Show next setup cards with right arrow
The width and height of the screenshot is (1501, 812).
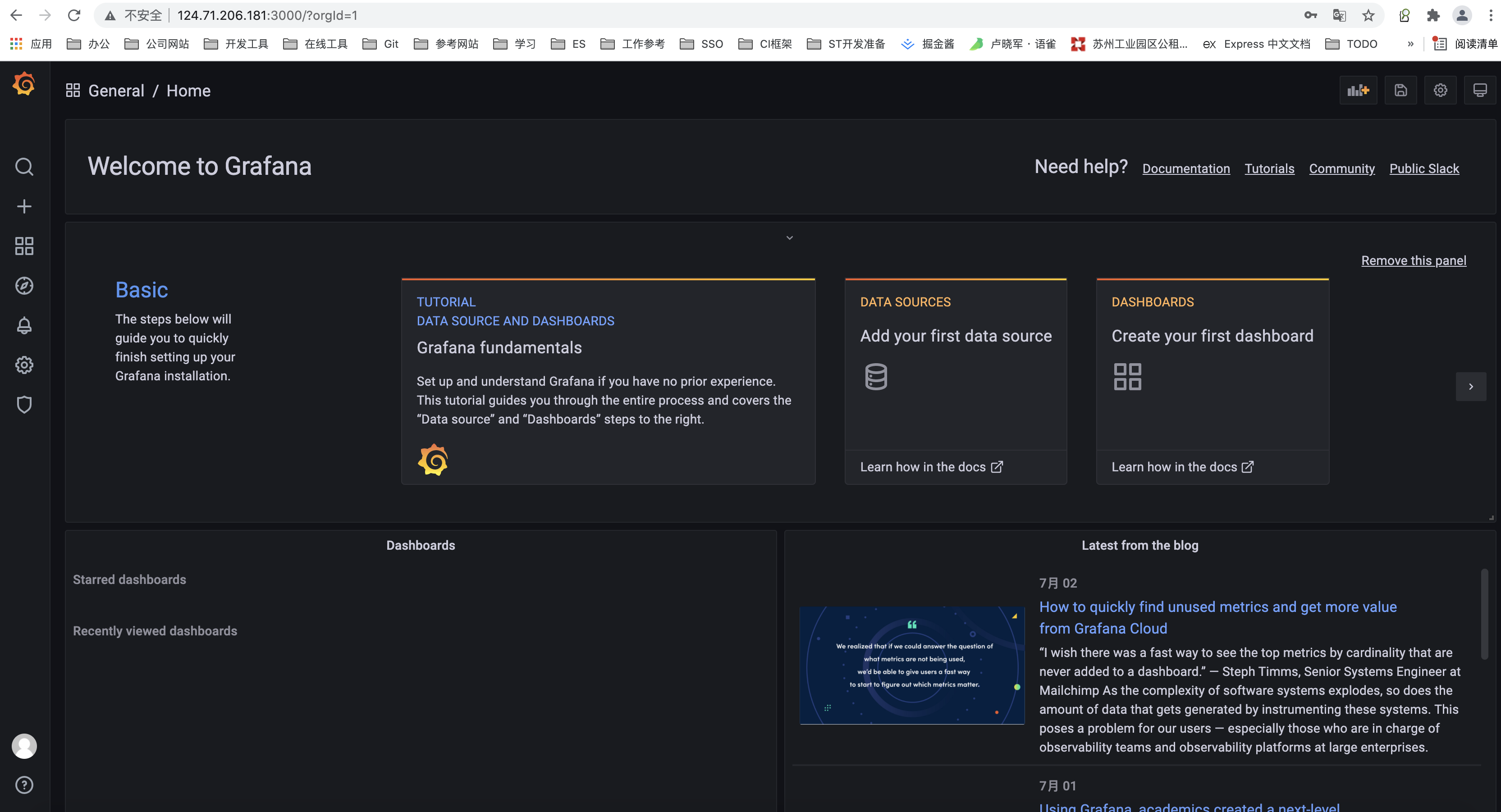point(1471,387)
